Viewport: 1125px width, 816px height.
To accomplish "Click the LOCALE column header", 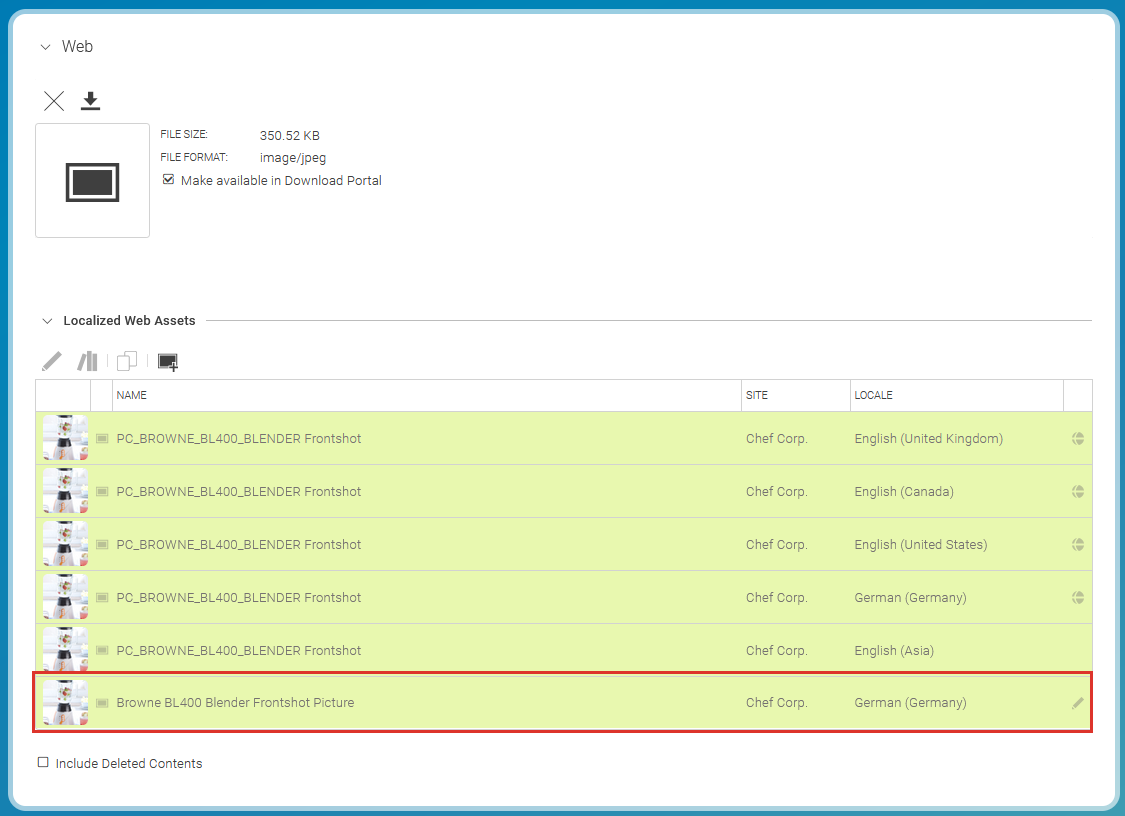I will pos(873,395).
